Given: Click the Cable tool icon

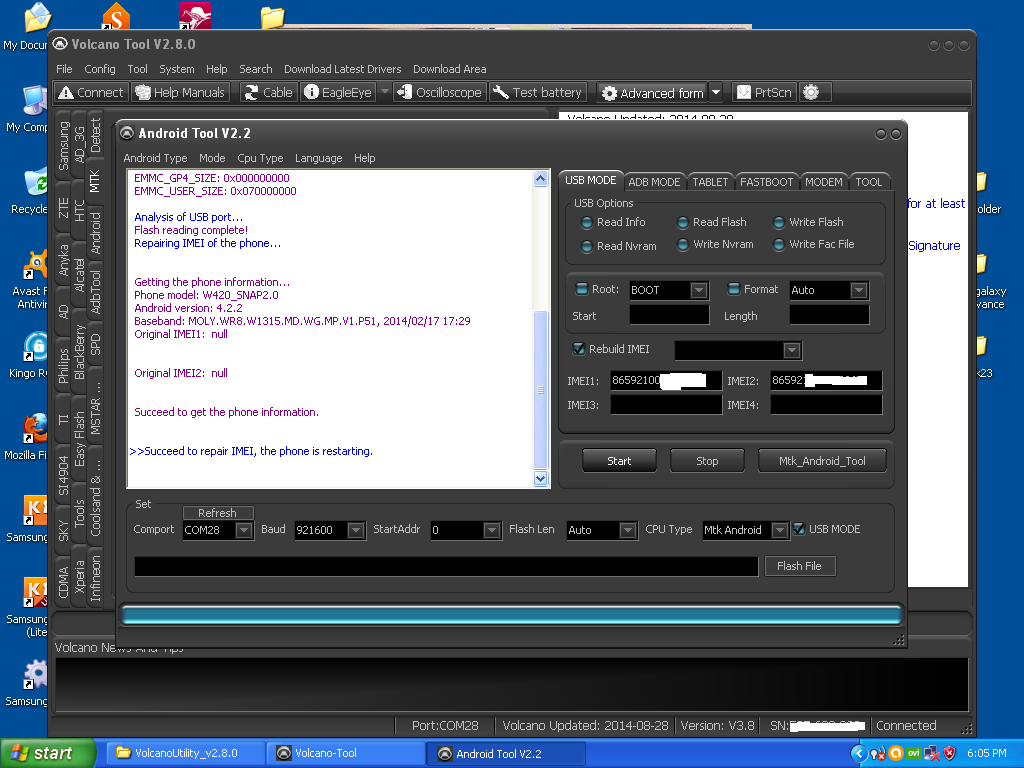Looking at the screenshot, I should pyautogui.click(x=268, y=92).
